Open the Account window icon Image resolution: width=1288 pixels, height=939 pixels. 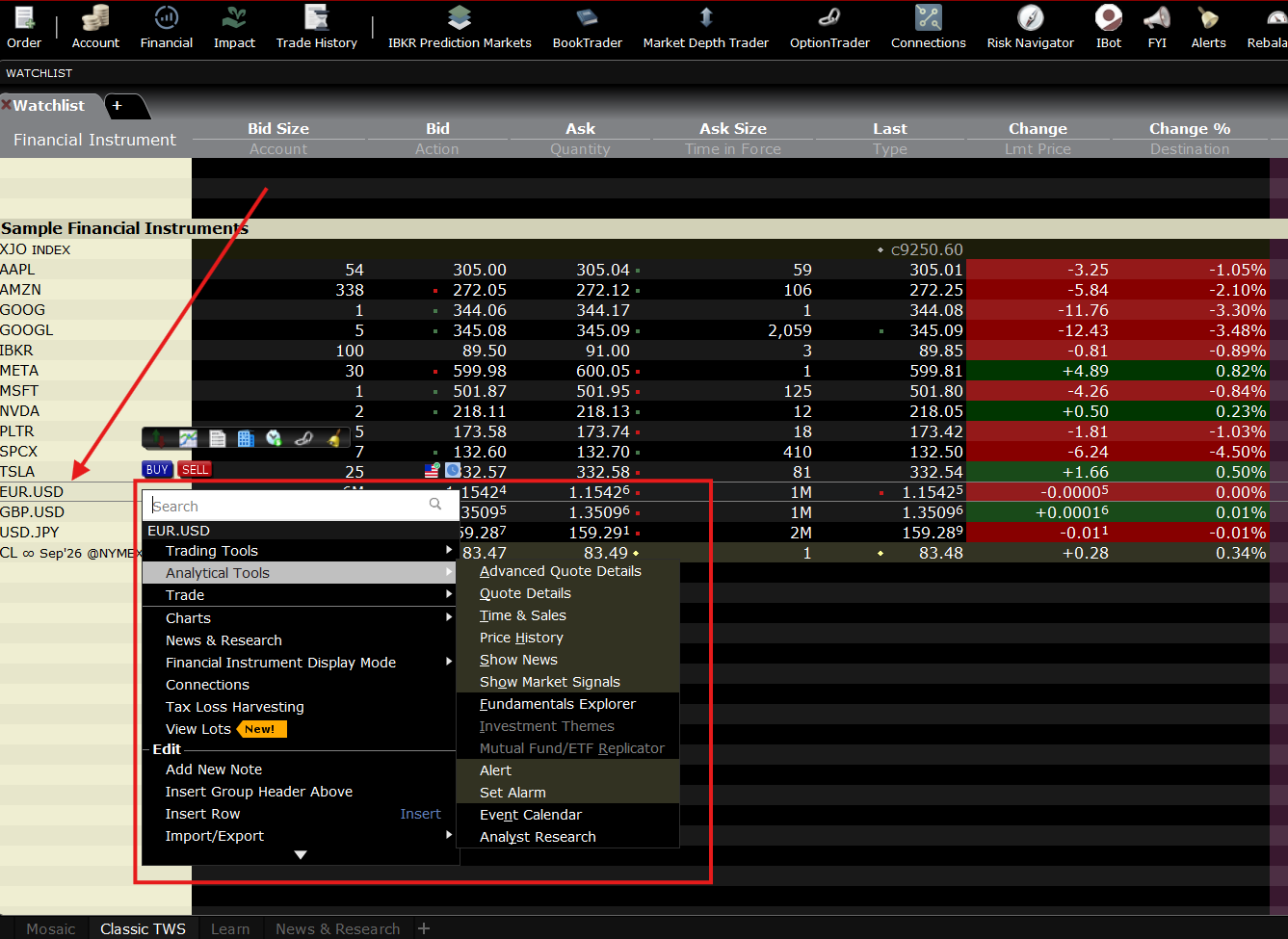pyautogui.click(x=95, y=26)
